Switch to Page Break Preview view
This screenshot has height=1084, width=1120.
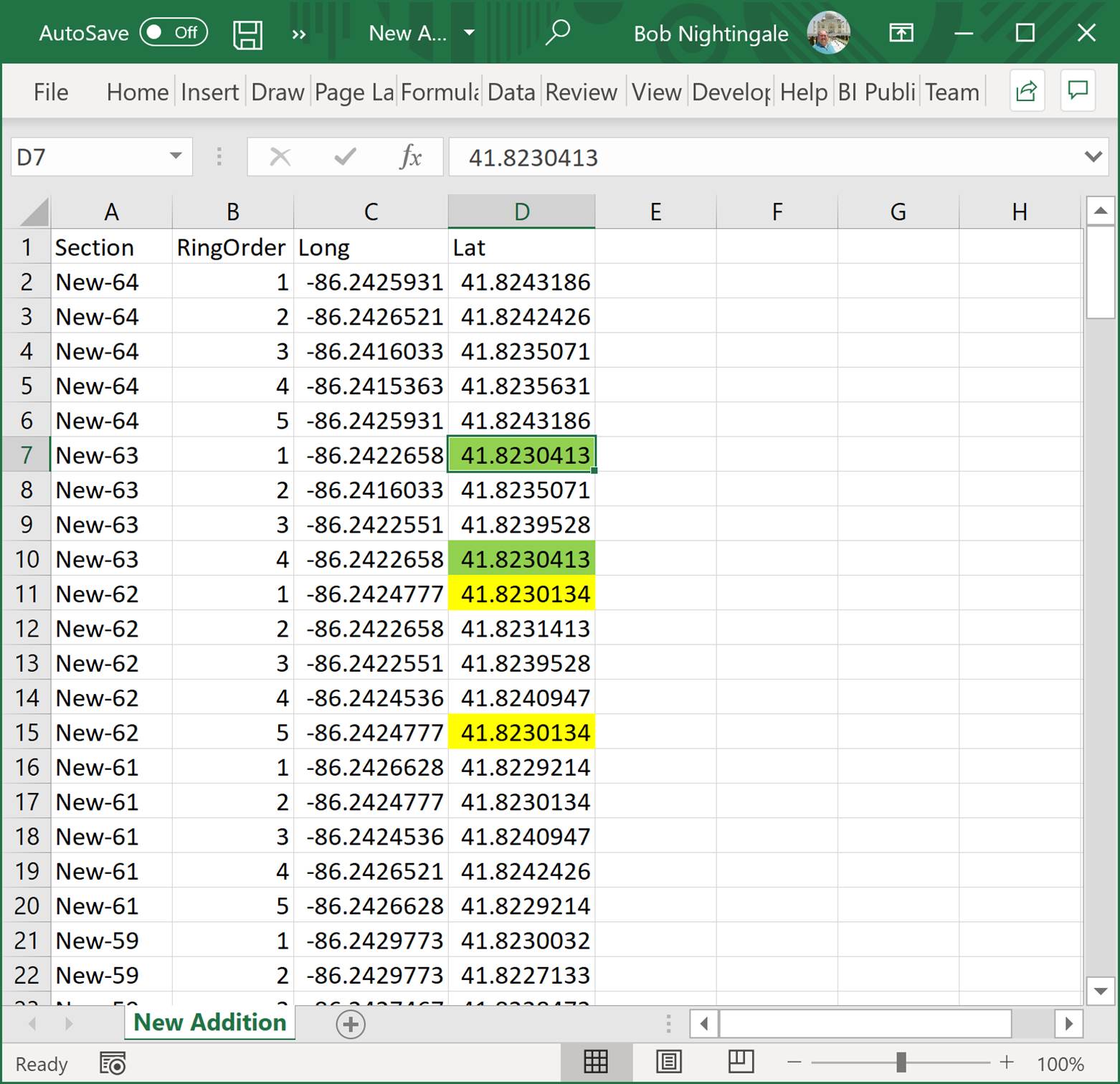pyautogui.click(x=741, y=1062)
